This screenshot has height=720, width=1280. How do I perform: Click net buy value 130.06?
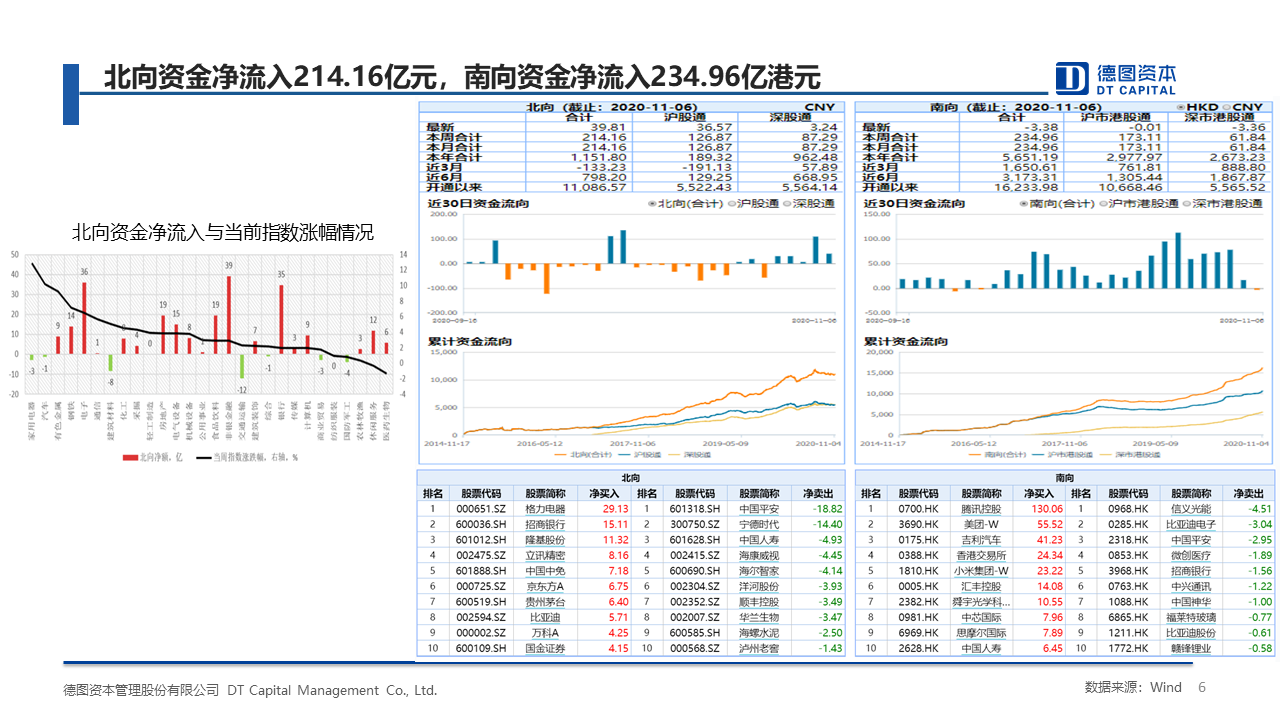click(x=1046, y=508)
